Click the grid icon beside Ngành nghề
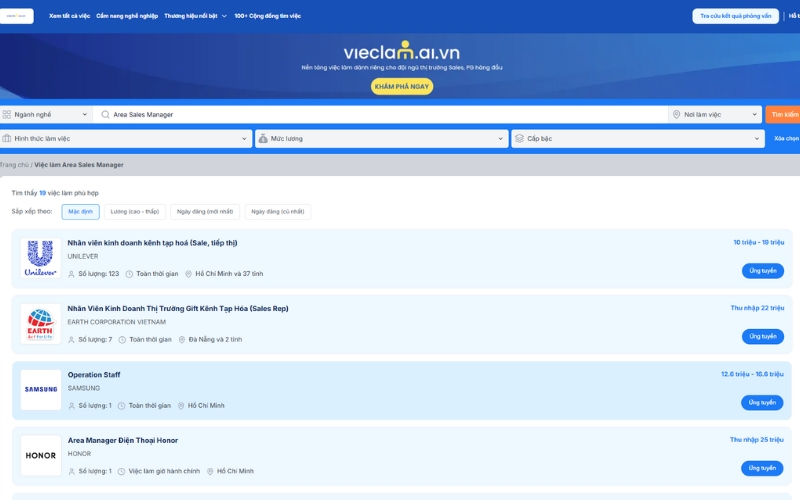The image size is (800, 500). click(7, 114)
